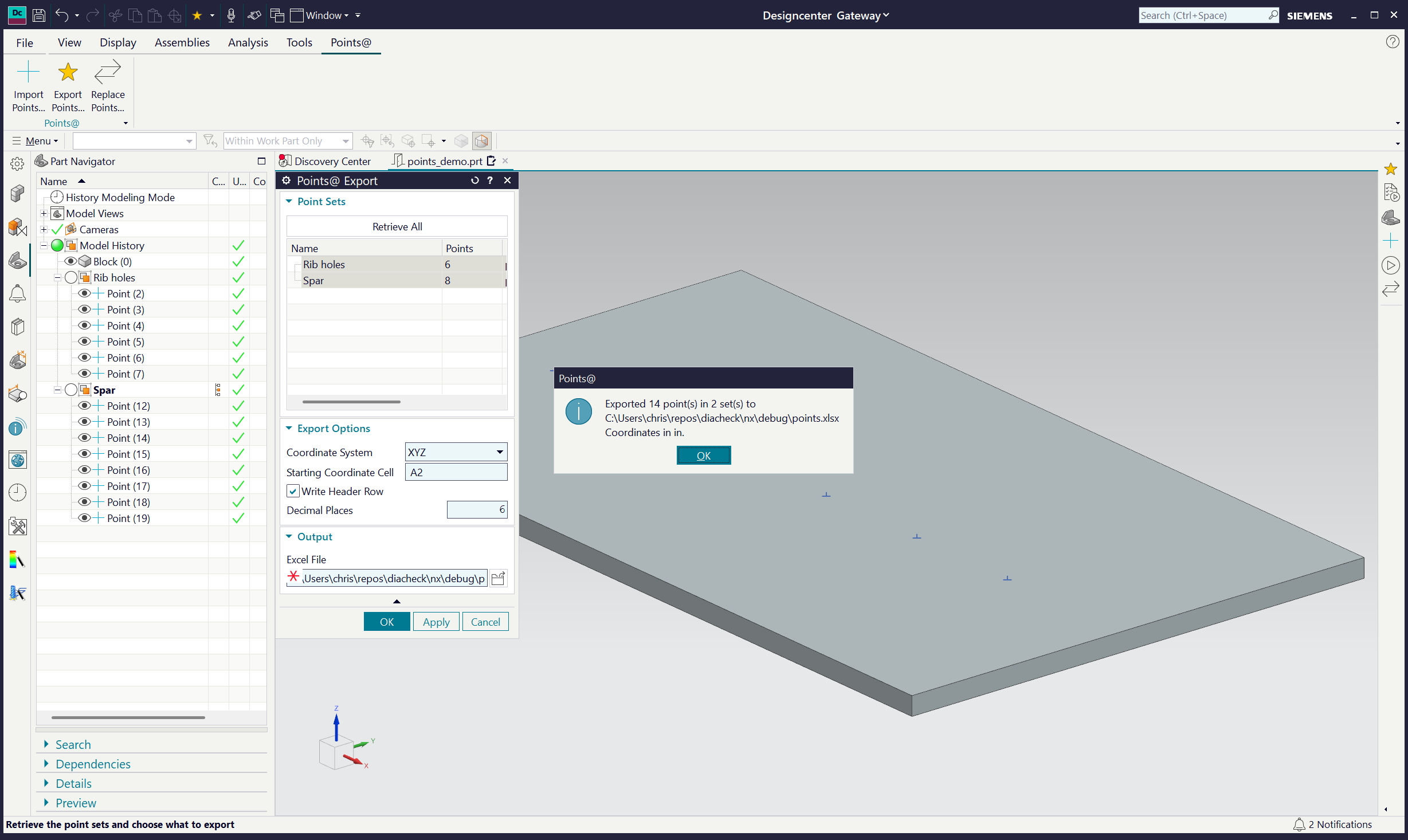Click Cancel in the Export dialog
This screenshot has width=1408, height=840.
point(485,622)
